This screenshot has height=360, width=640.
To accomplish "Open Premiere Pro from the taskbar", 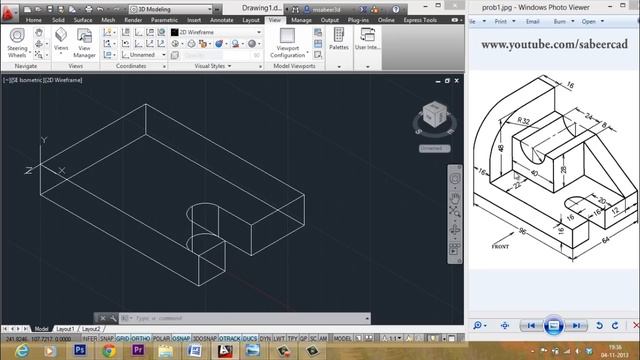I will 138,350.
